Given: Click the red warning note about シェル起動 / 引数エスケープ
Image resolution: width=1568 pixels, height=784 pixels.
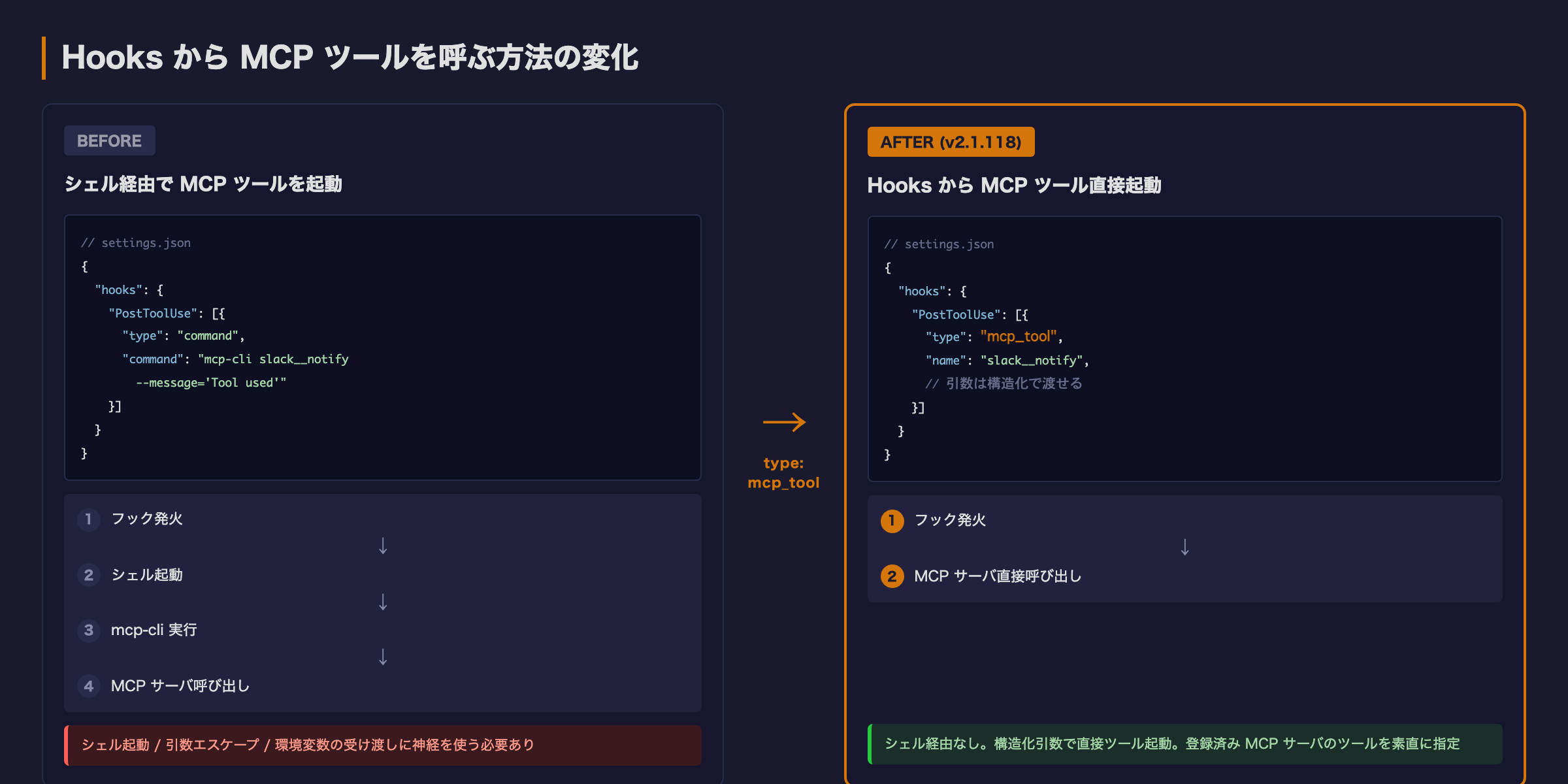Looking at the screenshot, I should (x=383, y=745).
